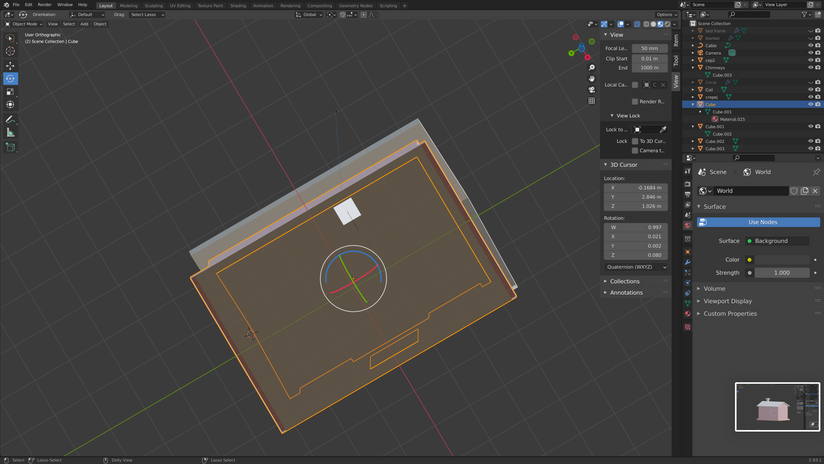Viewport: 824px width, 464px height.
Task: Hide the Camera object with eye icon
Action: 810,53
